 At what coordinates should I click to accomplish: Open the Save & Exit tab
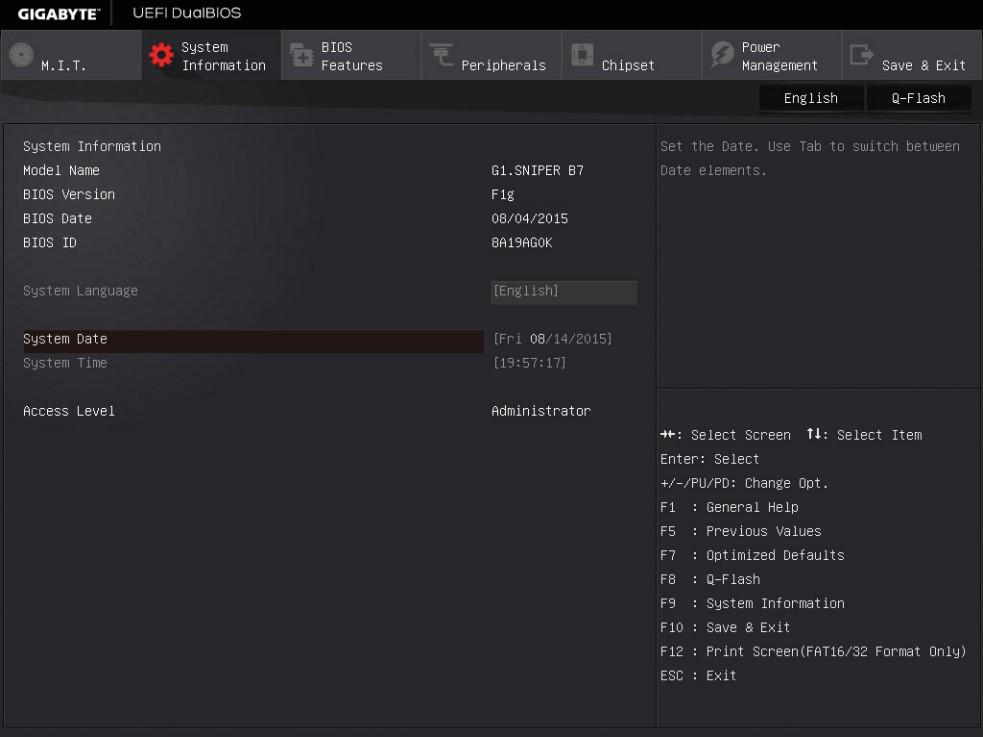[913, 55]
